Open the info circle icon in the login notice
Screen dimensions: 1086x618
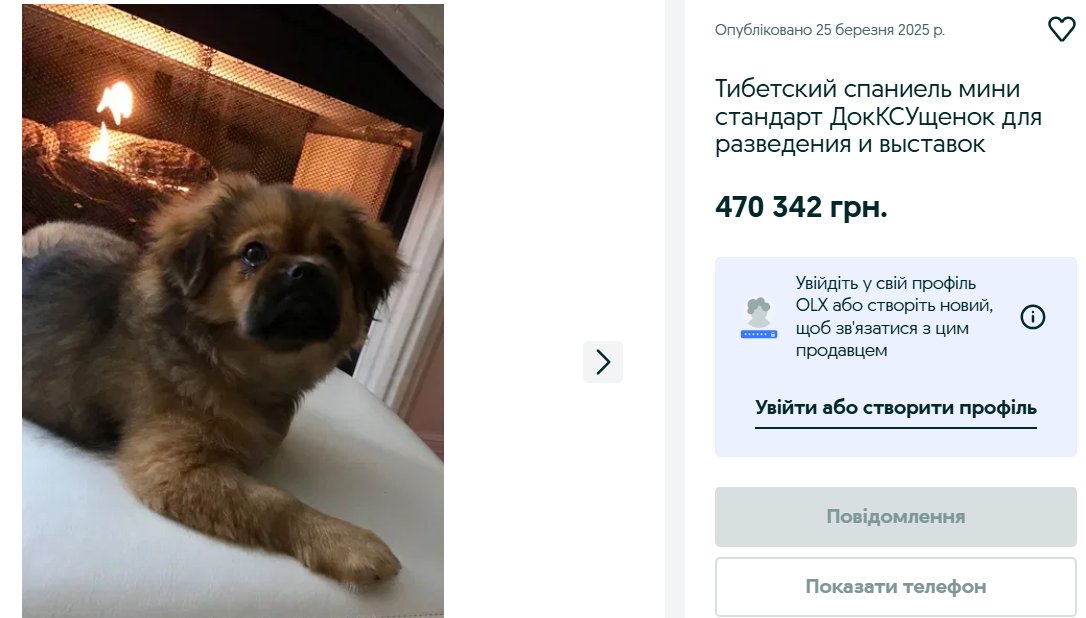(x=1033, y=317)
